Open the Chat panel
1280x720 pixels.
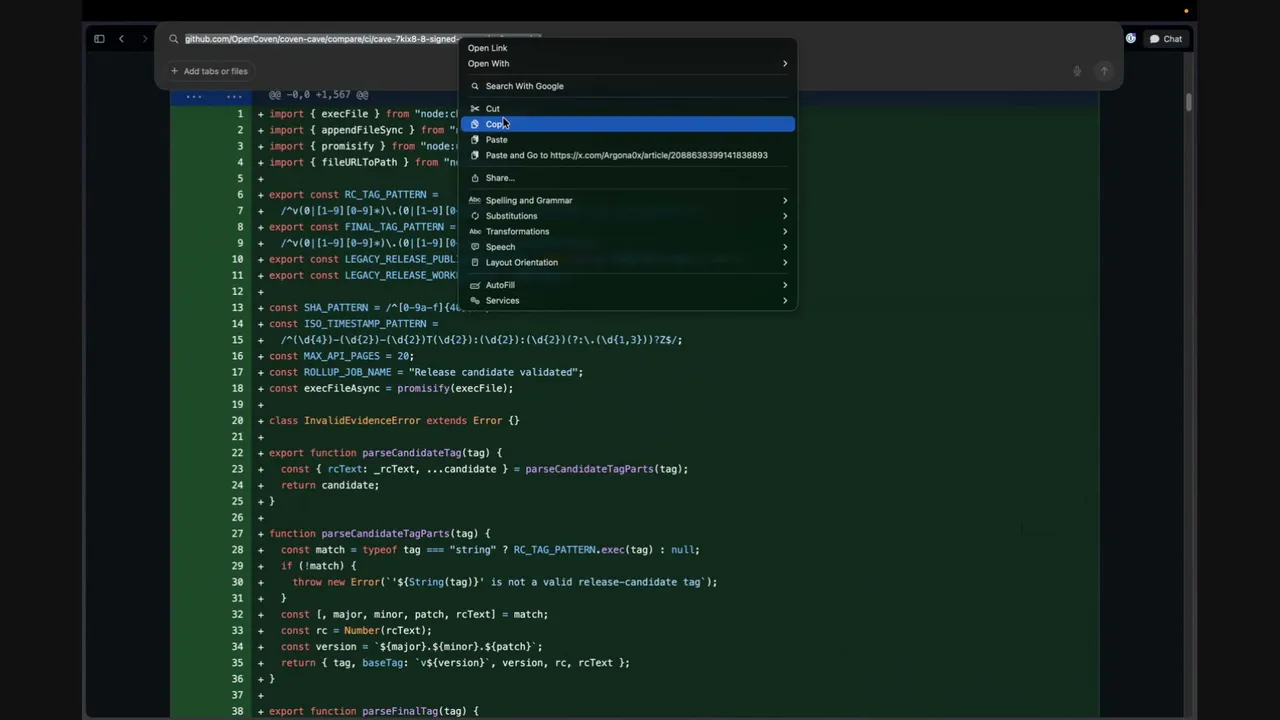click(1166, 39)
